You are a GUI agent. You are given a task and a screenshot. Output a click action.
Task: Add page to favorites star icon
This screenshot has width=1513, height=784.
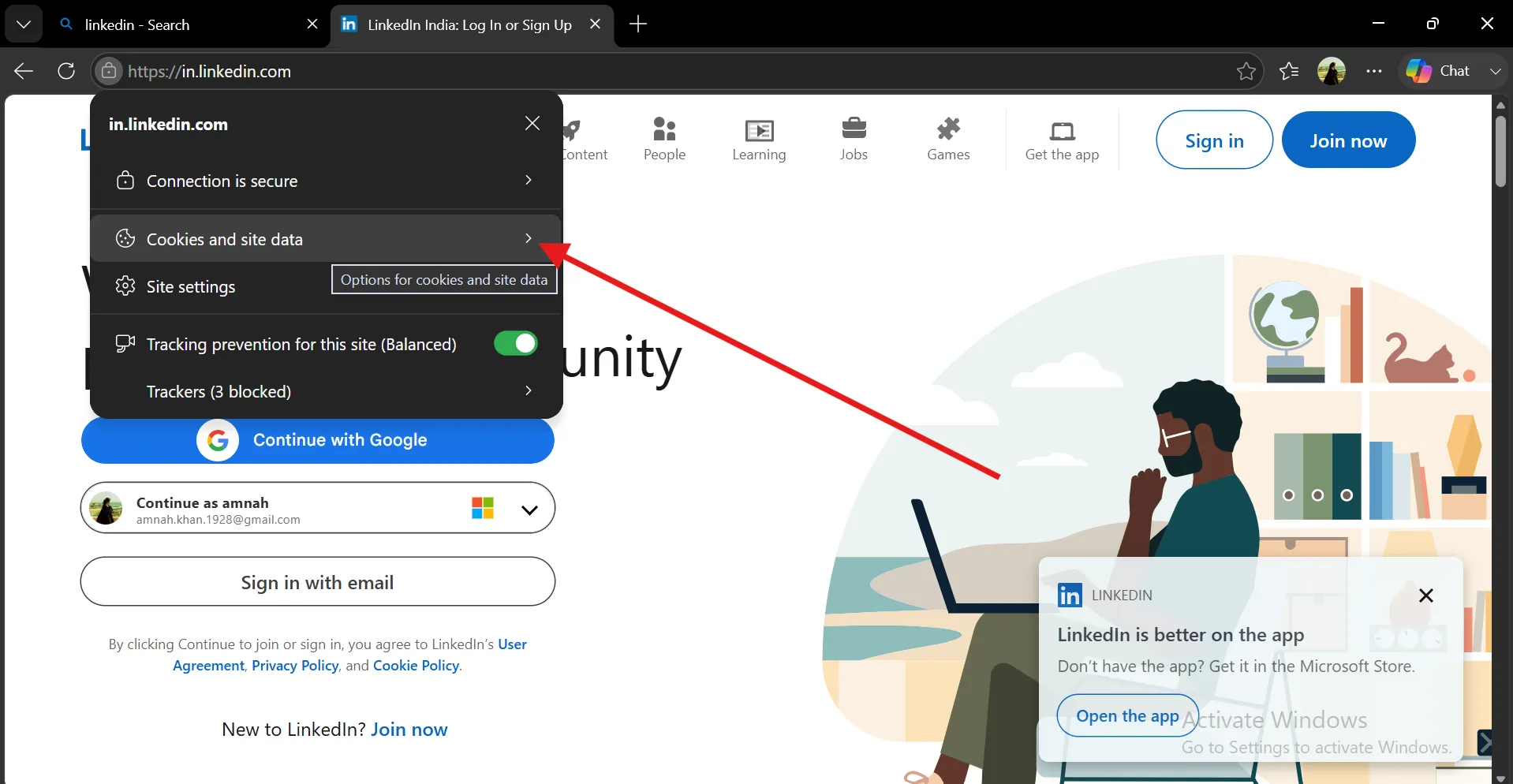click(1246, 71)
